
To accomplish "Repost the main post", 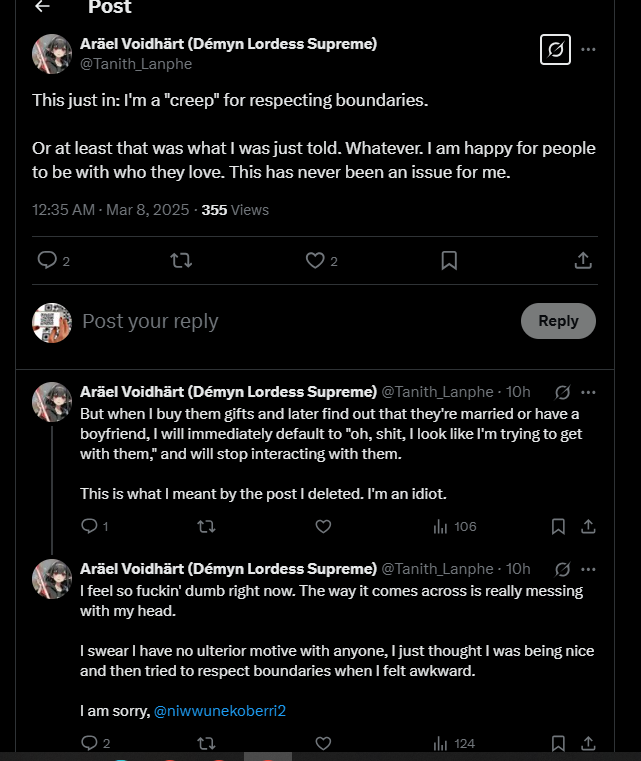I will 181,261.
